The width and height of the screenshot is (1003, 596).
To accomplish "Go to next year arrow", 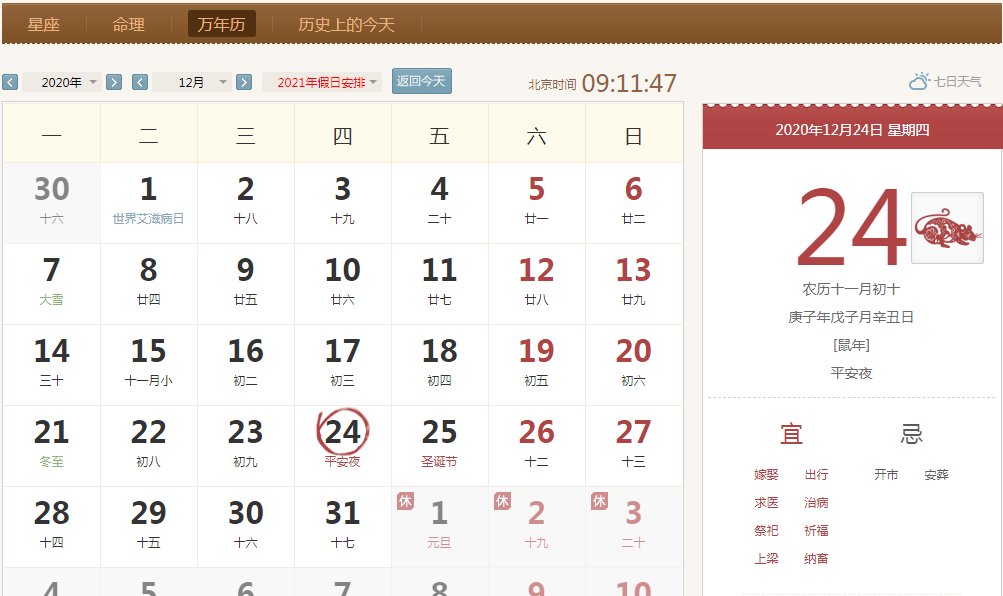I will (x=114, y=82).
